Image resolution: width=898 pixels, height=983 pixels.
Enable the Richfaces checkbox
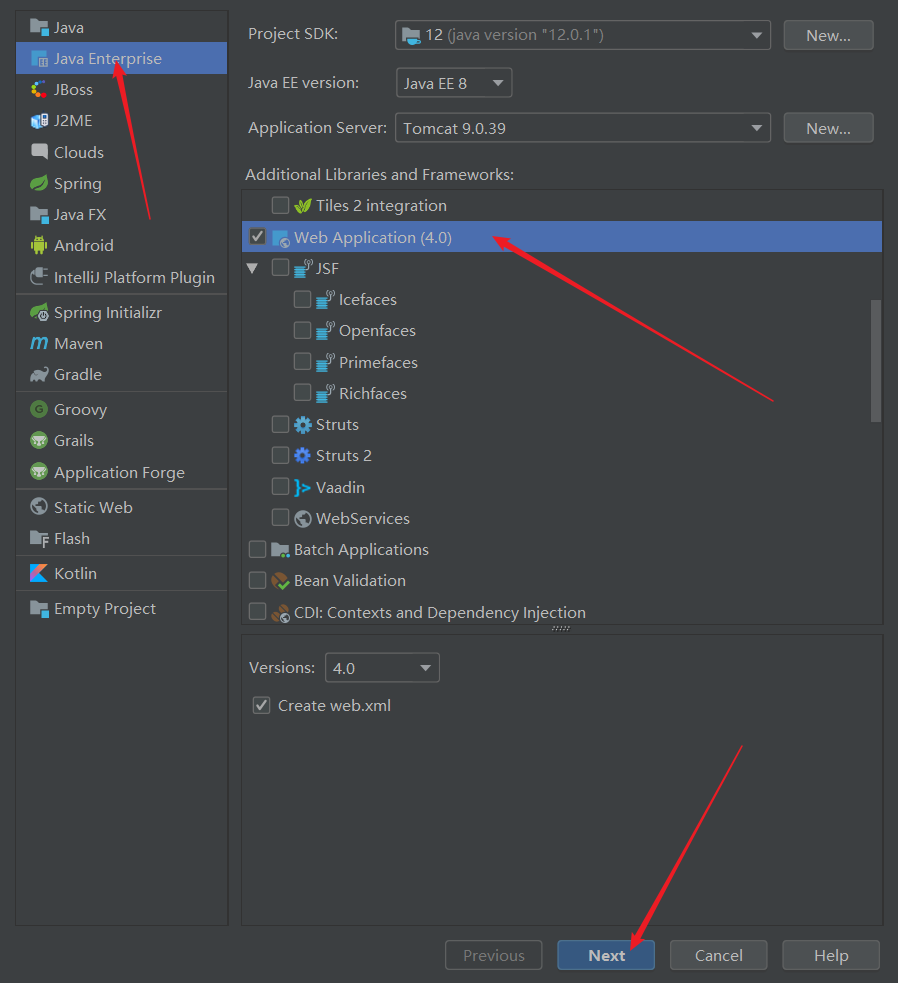pyautogui.click(x=302, y=392)
